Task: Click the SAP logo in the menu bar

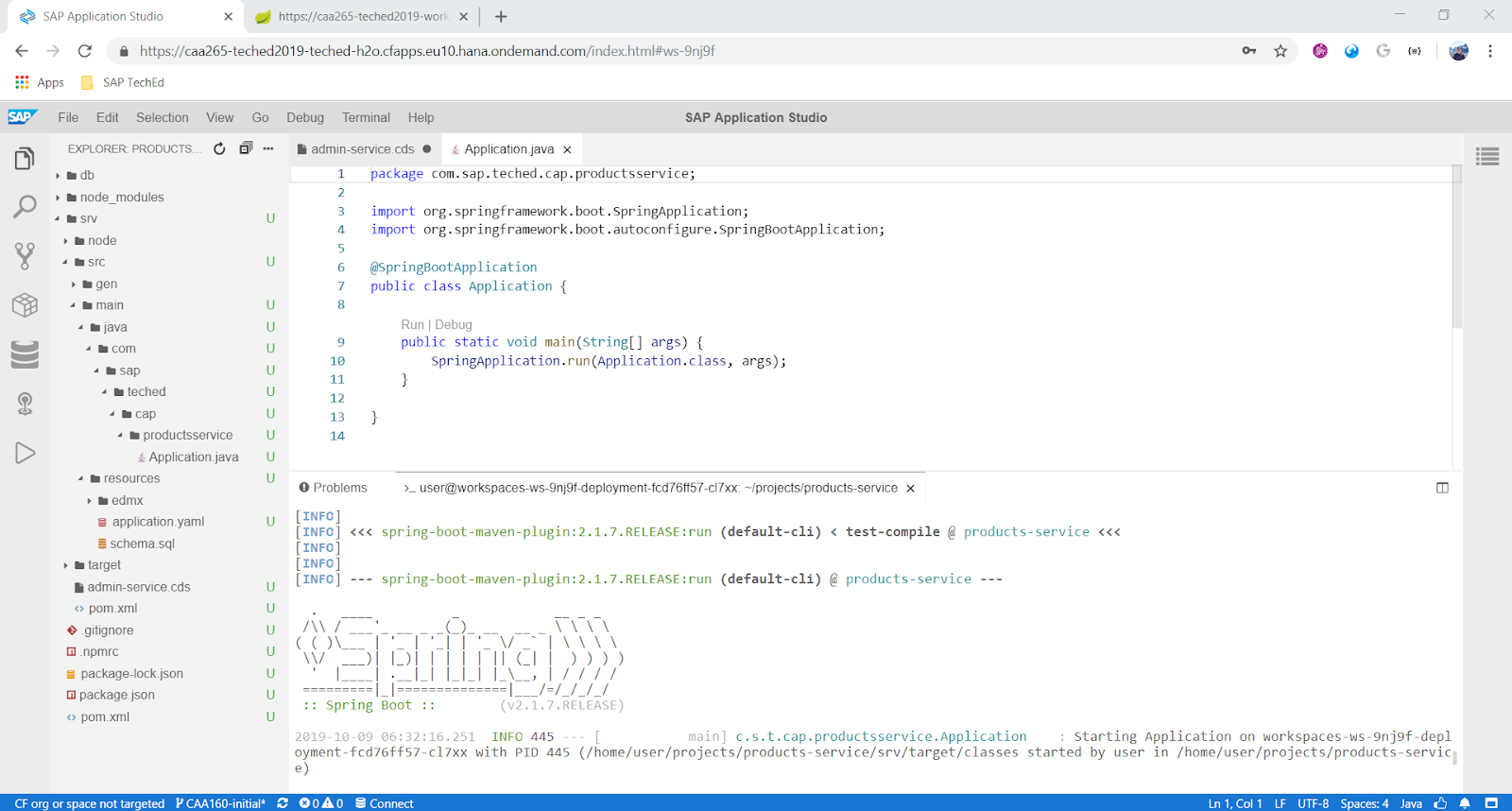Action: pyautogui.click(x=23, y=117)
